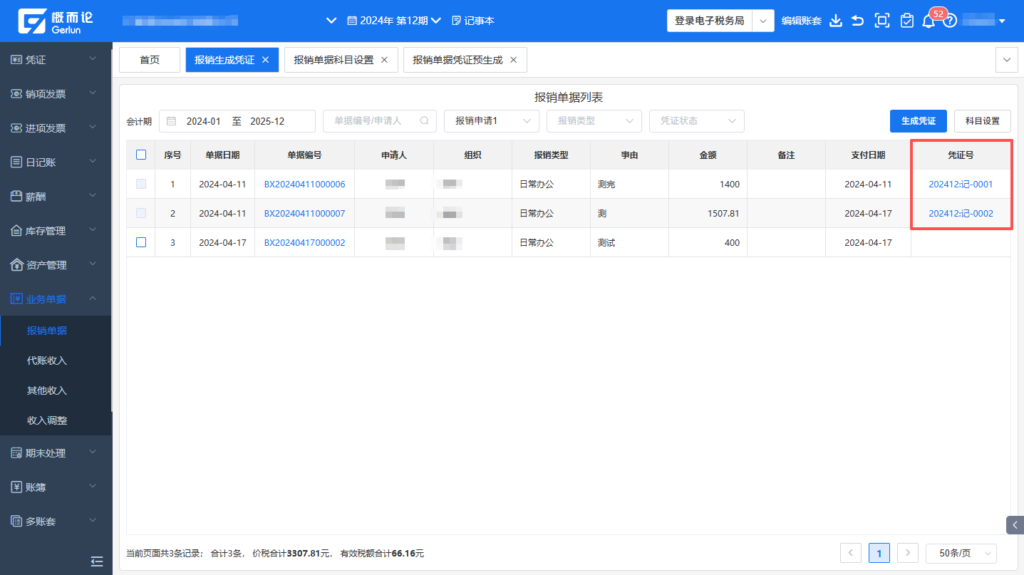
Task: Check the checkbox for row 1
Action: click(x=141, y=184)
